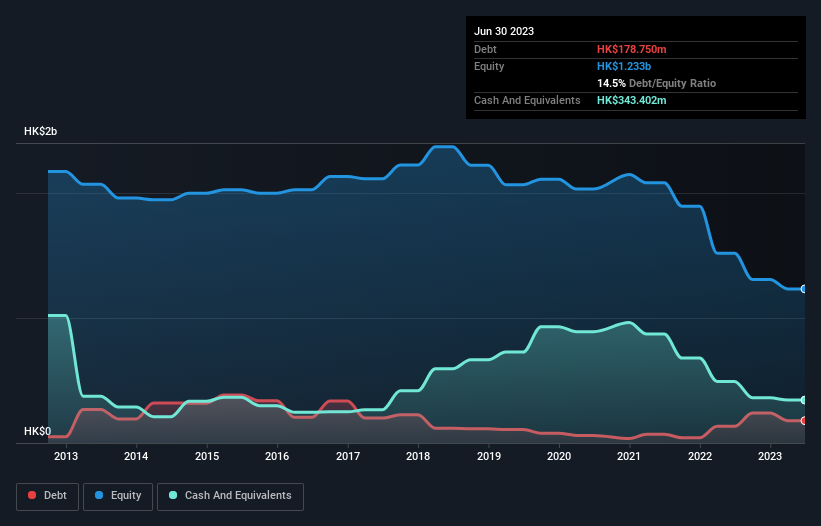Toggle Cash And Equivalents legend button

pos(230,496)
